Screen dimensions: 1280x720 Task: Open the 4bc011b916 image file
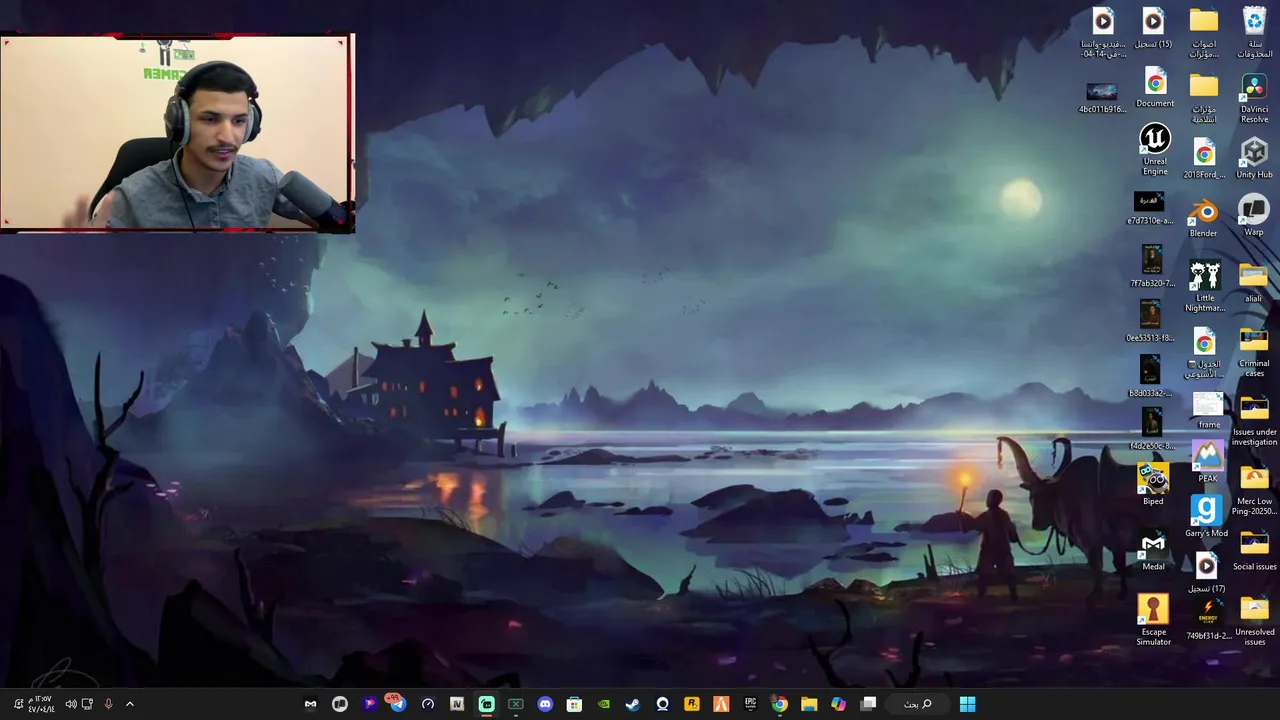click(1102, 97)
